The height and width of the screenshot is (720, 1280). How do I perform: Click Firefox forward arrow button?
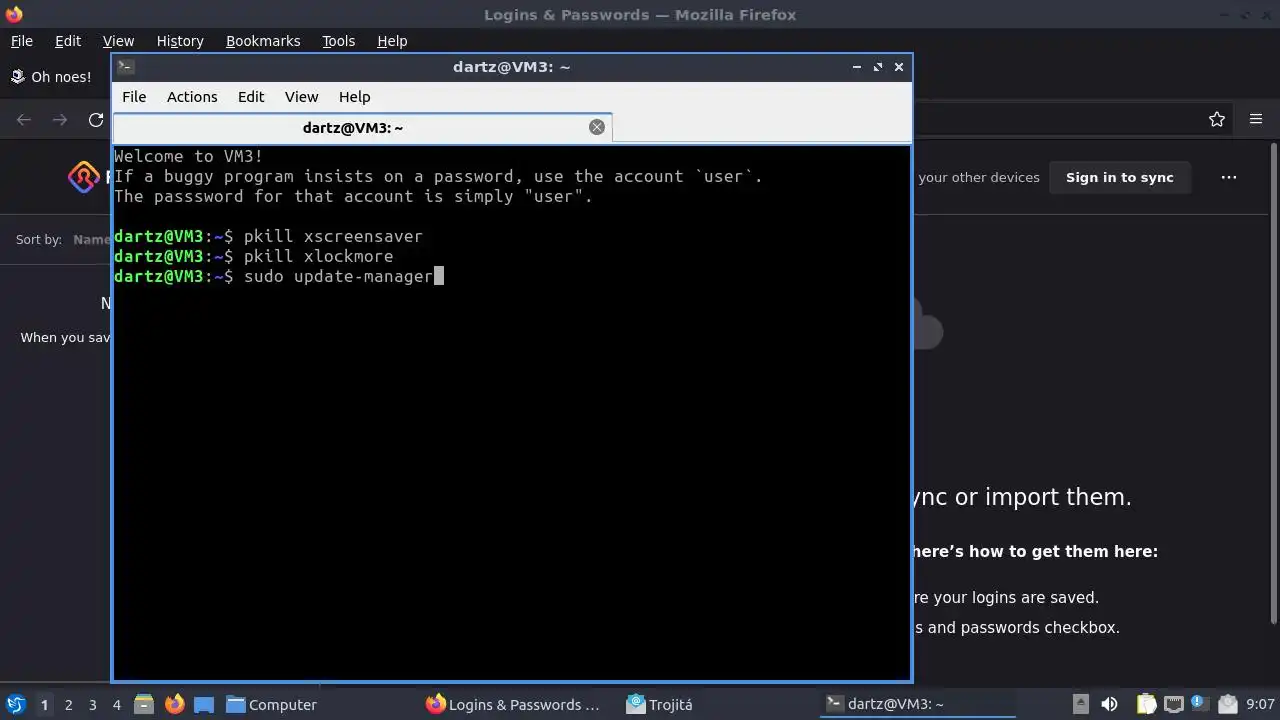[60, 120]
